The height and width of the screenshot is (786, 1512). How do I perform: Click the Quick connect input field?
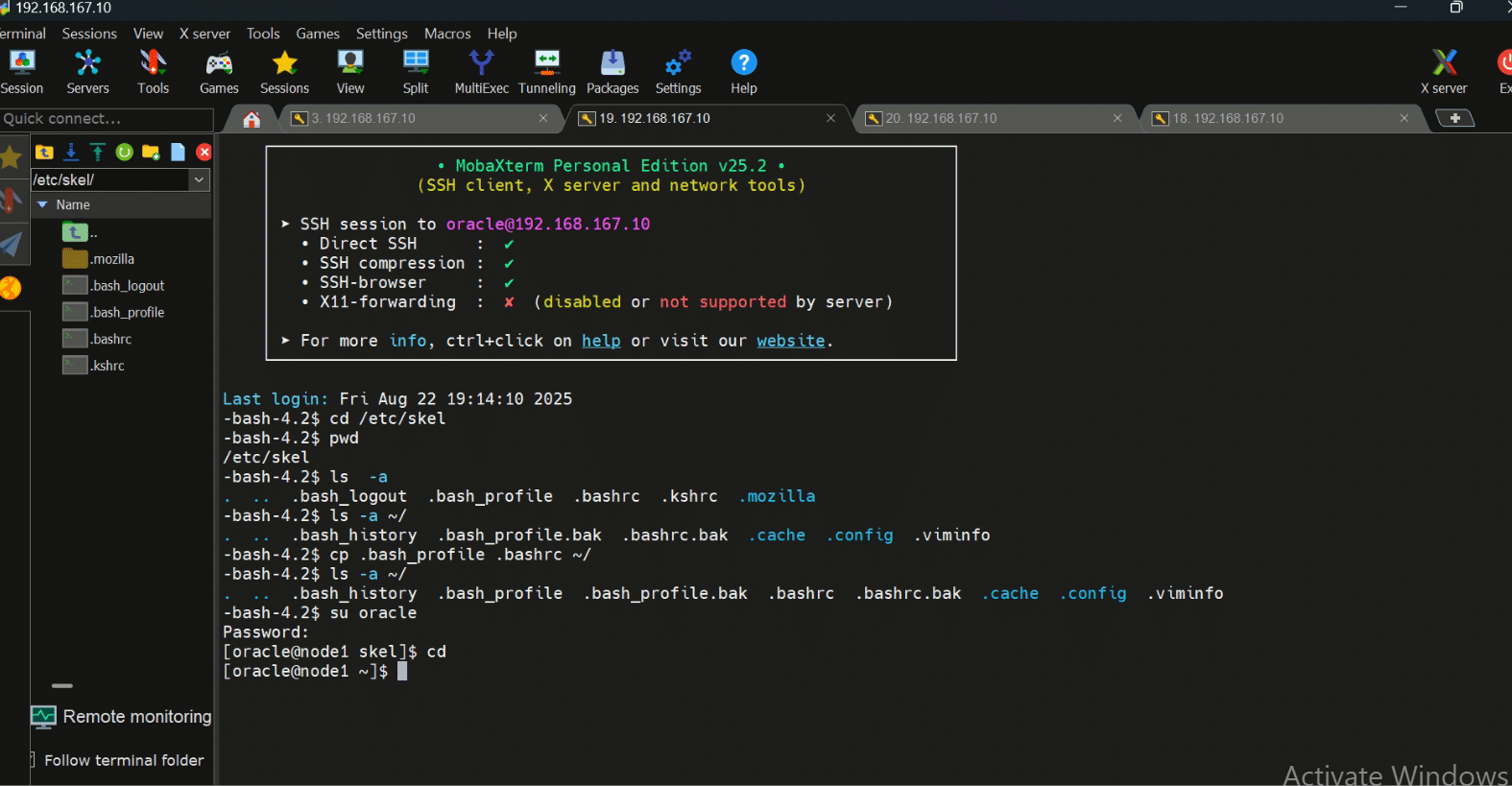tap(106, 119)
